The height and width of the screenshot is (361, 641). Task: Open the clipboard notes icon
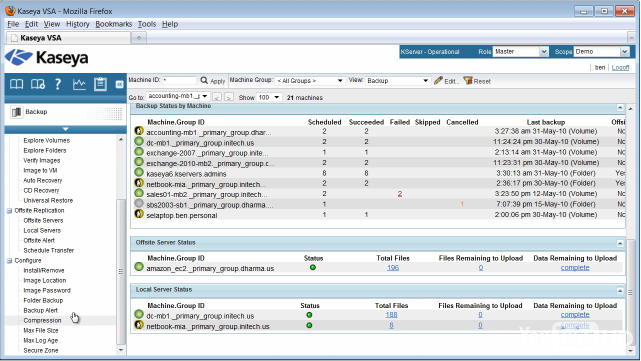click(x=100, y=84)
